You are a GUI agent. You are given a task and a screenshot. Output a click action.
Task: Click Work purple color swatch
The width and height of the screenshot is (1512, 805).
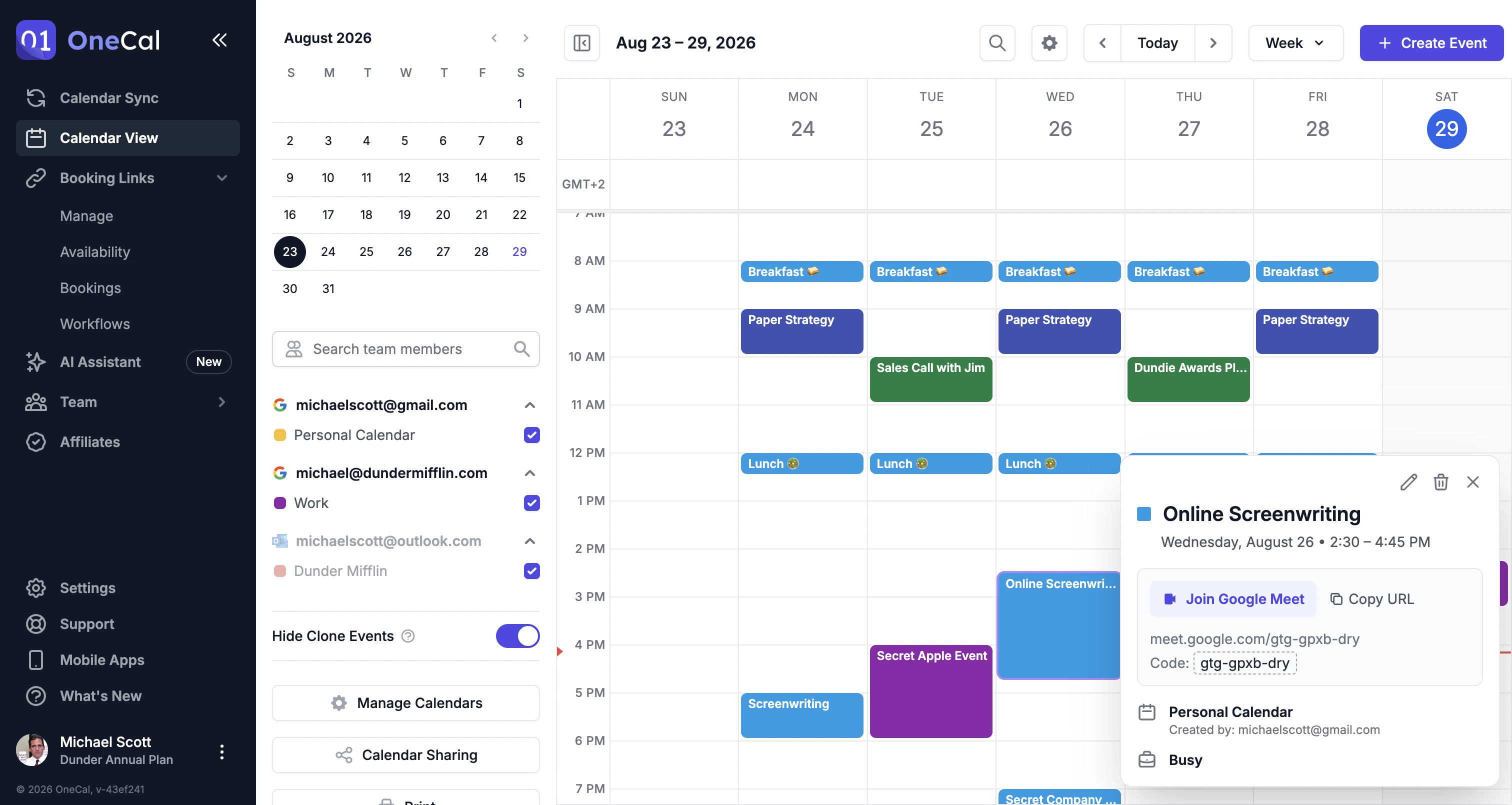coord(280,503)
